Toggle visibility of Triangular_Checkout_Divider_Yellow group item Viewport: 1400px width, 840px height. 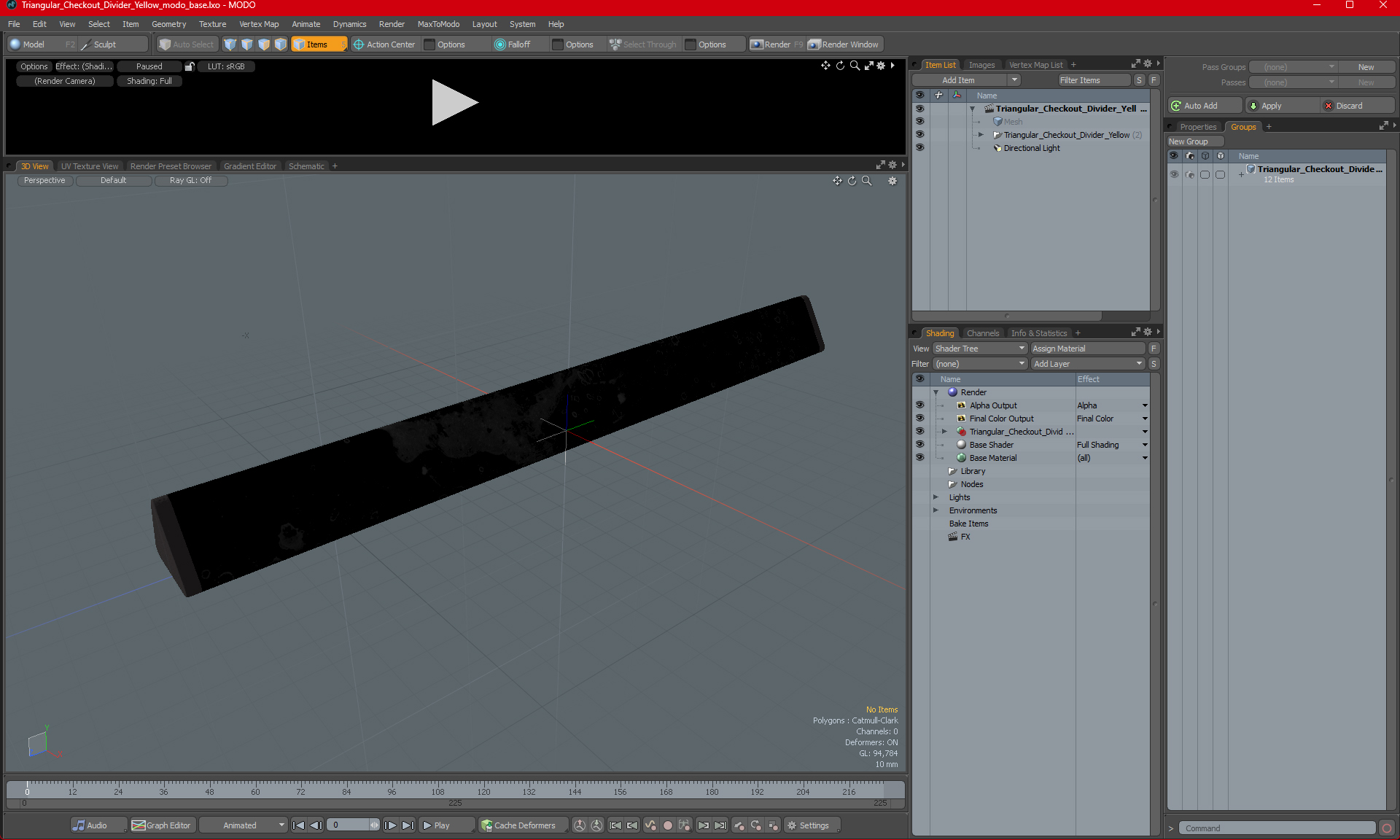pyautogui.click(x=919, y=135)
